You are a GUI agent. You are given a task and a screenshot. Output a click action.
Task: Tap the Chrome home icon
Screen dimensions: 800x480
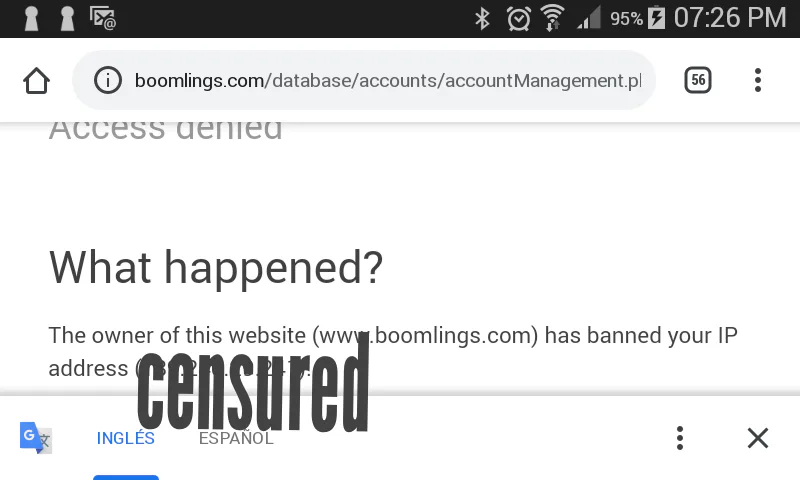point(37,81)
